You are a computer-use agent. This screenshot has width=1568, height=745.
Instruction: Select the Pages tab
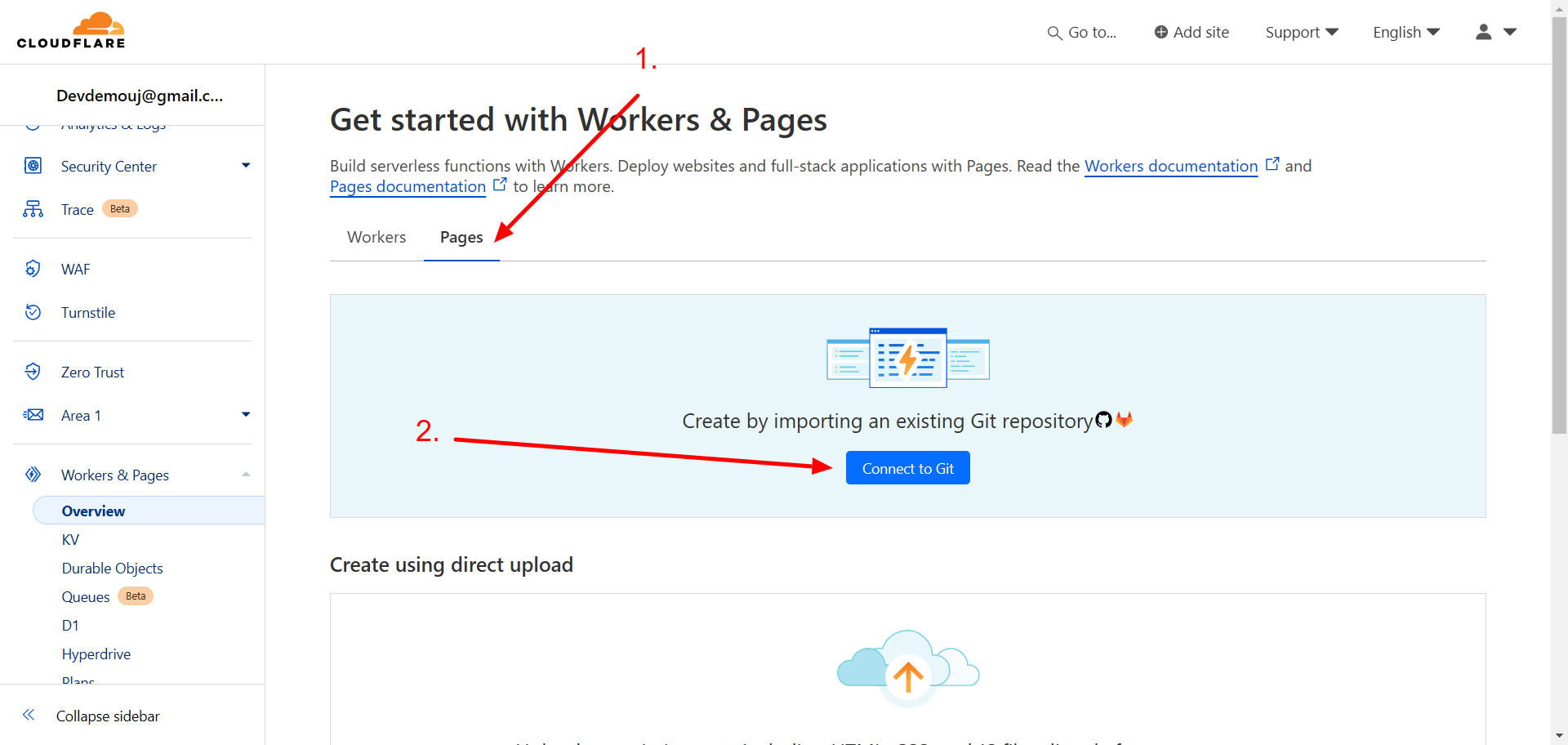click(x=461, y=237)
